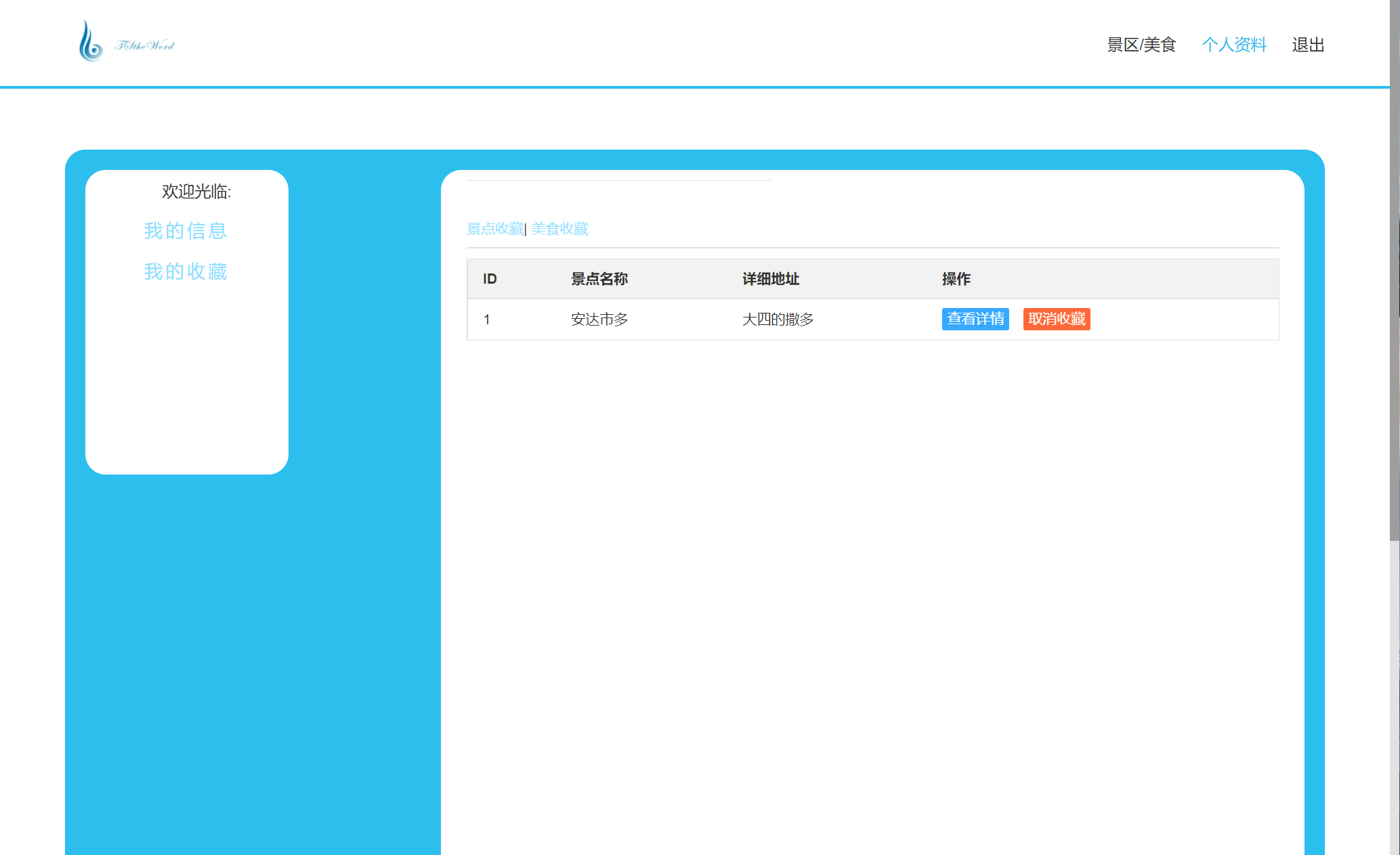
Task: Click row ID number 1
Action: 487,319
